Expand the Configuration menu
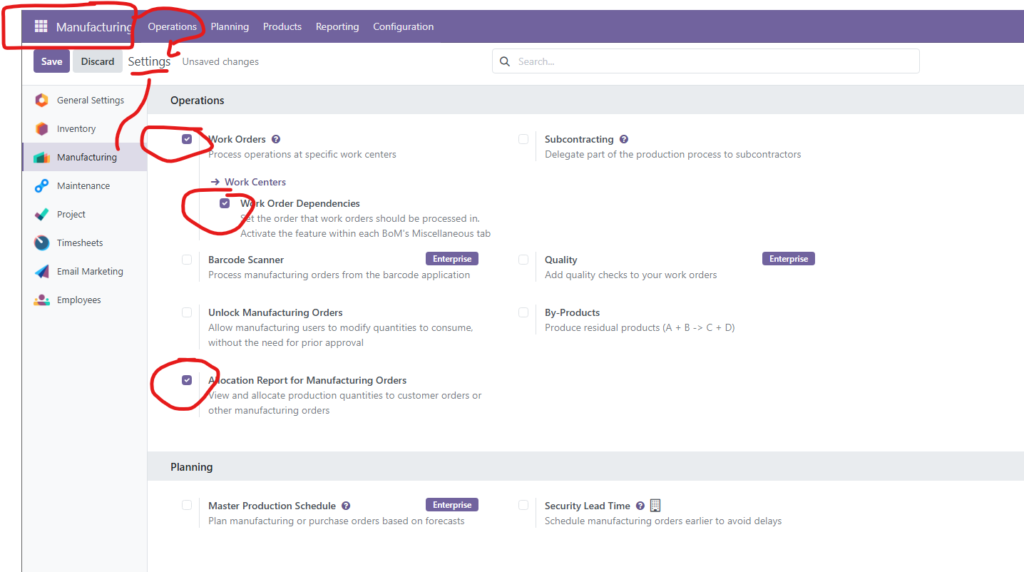This screenshot has height=572, width=1024. [x=403, y=27]
